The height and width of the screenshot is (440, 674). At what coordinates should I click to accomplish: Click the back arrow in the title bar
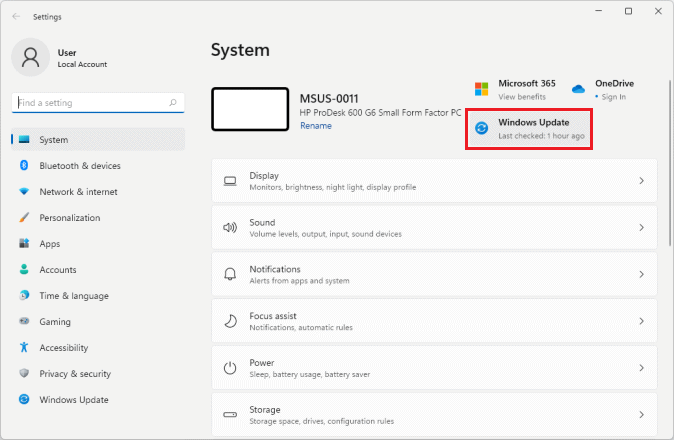[x=16, y=17]
